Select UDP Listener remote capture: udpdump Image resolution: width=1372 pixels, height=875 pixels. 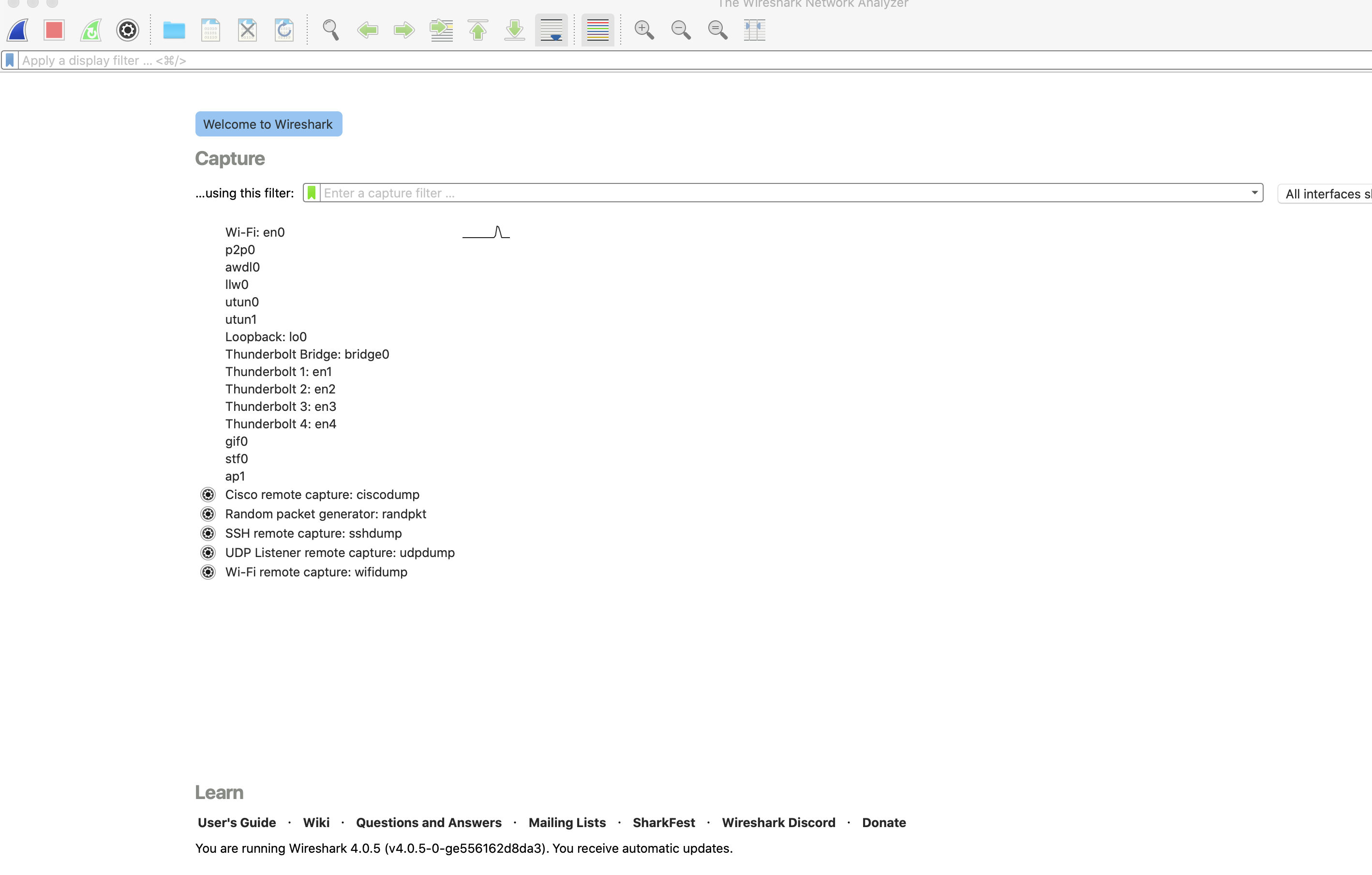[340, 553]
